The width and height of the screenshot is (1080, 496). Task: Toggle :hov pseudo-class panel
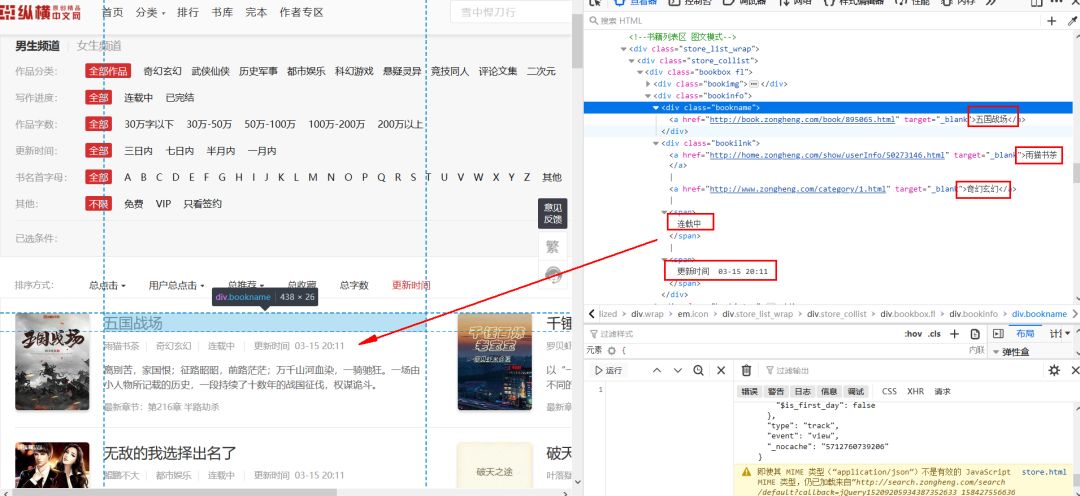pyautogui.click(x=913, y=334)
